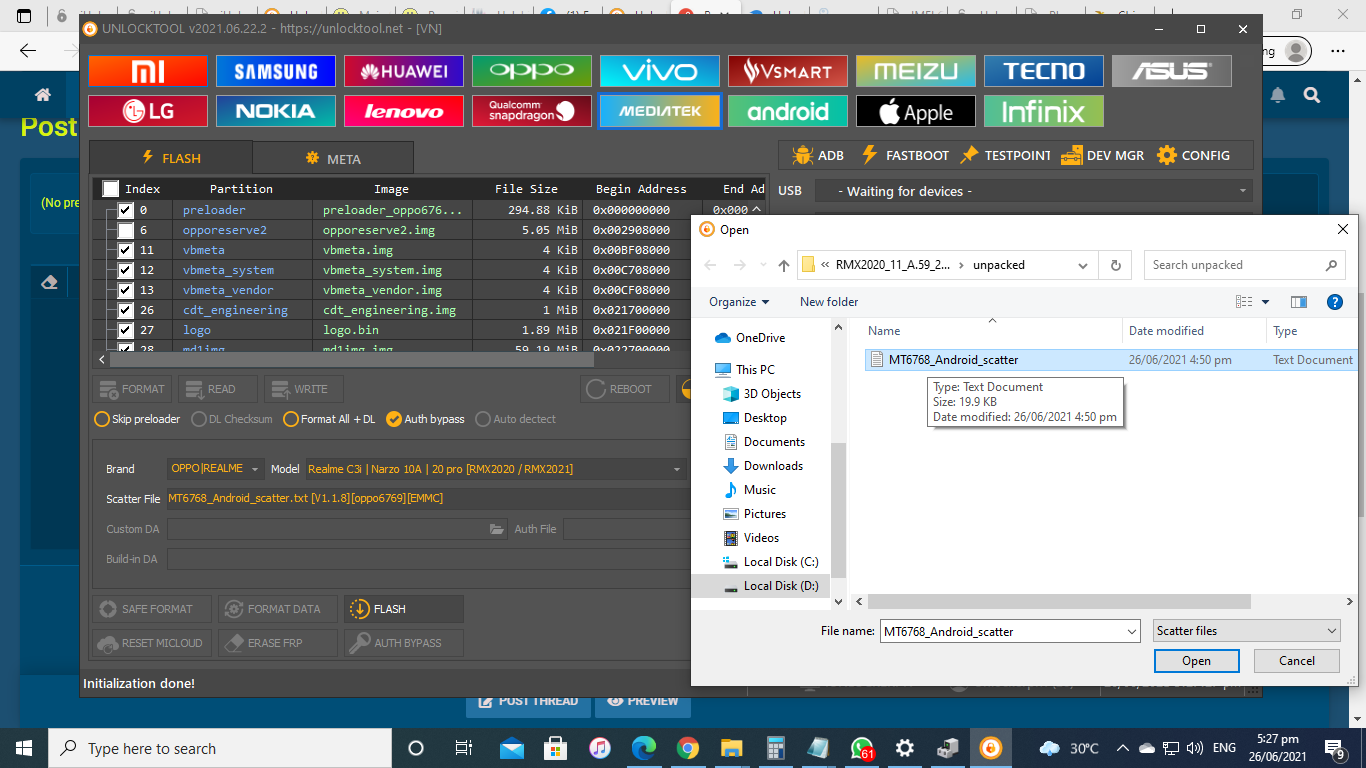Open the CONFIG settings
This screenshot has width=1366, height=768.
click(x=1193, y=155)
